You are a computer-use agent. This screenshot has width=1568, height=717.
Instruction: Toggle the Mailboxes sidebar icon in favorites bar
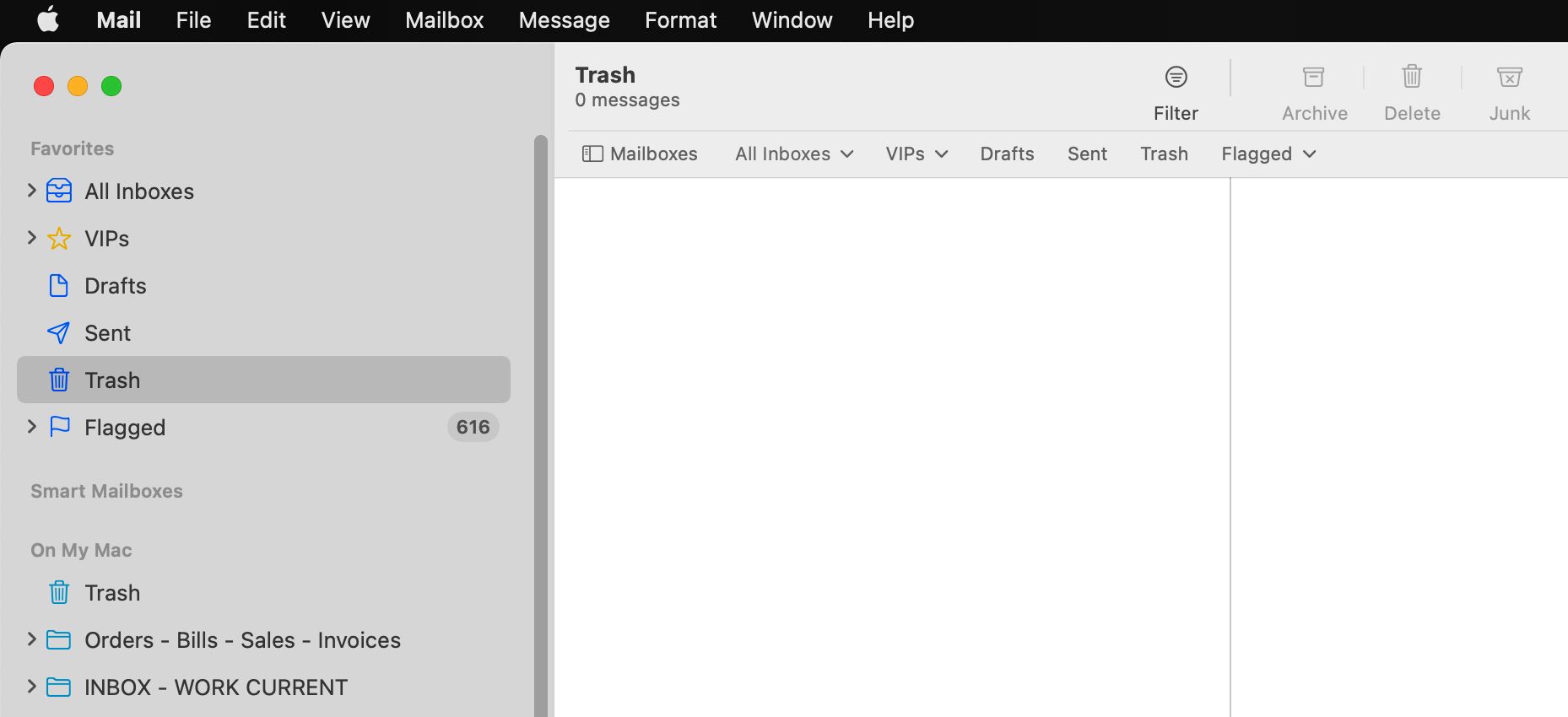coord(592,154)
